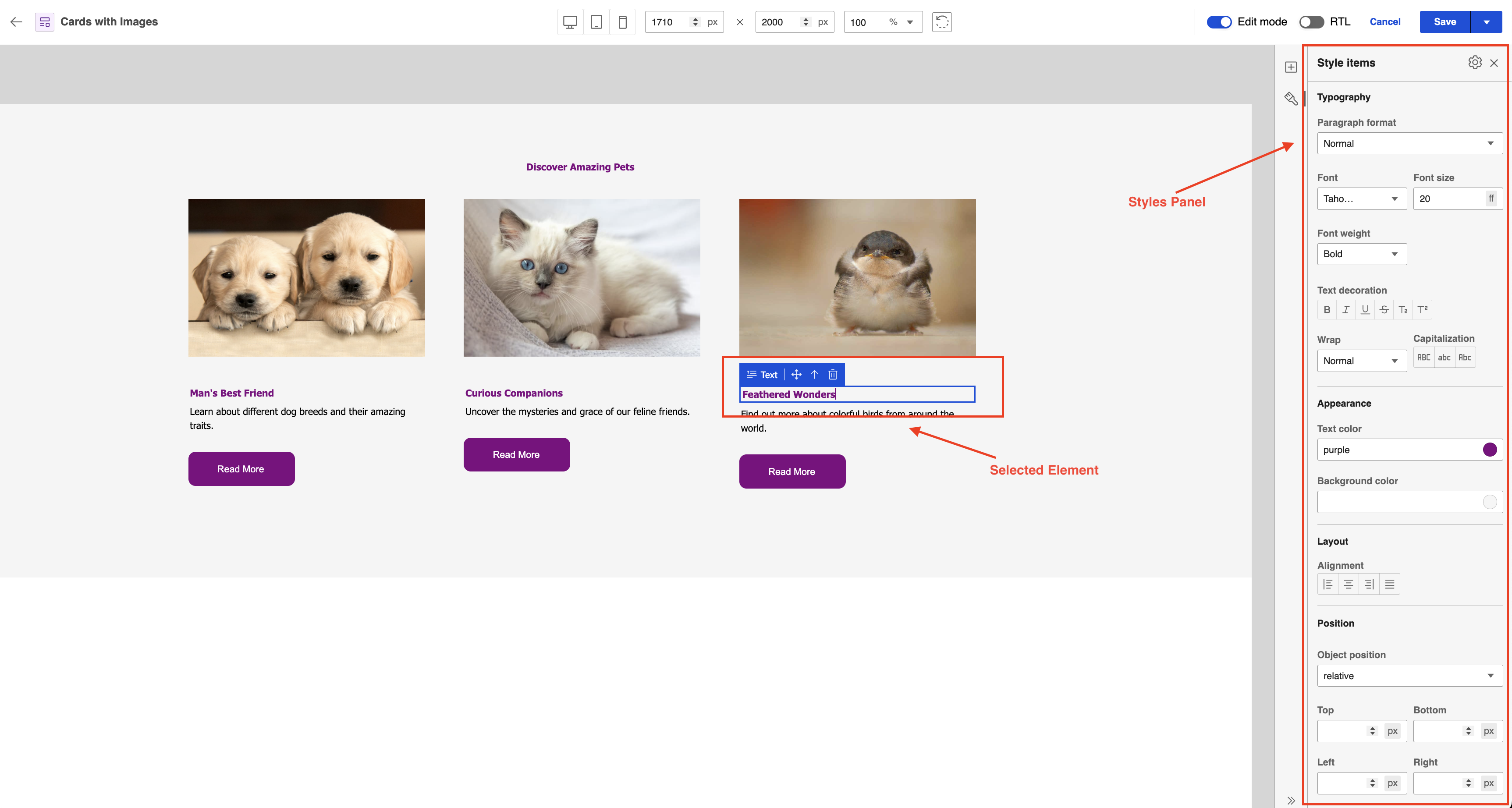Select parent of the Text element
1512x808 pixels.
coord(814,374)
